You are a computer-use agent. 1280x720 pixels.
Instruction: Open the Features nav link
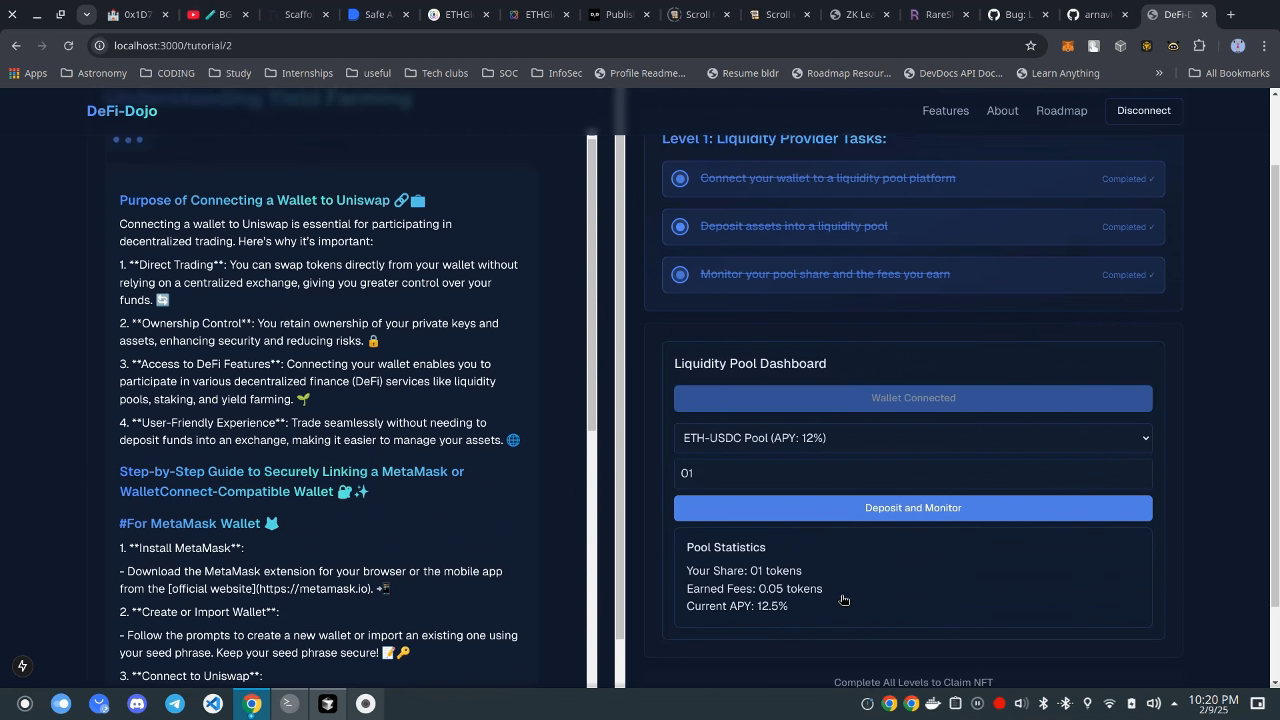[945, 111]
